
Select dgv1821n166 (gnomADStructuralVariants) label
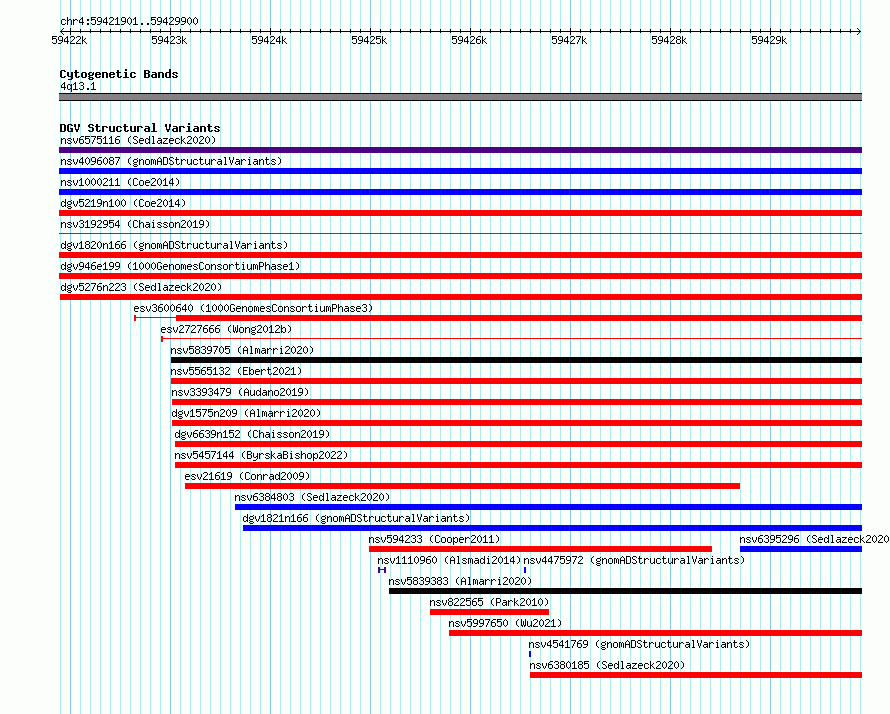point(356,518)
